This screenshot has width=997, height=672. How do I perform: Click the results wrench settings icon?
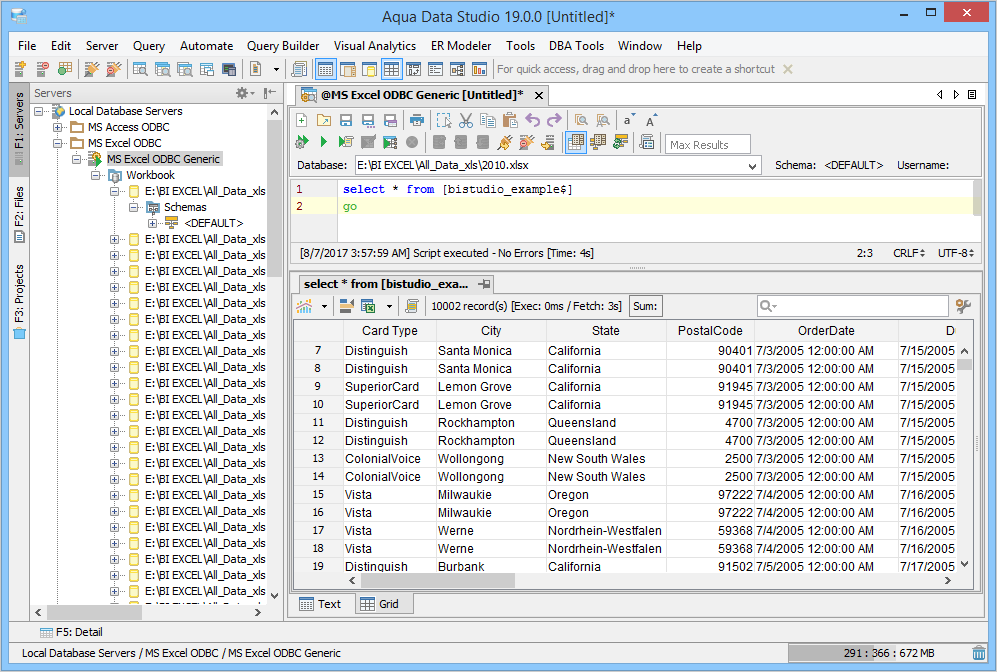pos(964,306)
